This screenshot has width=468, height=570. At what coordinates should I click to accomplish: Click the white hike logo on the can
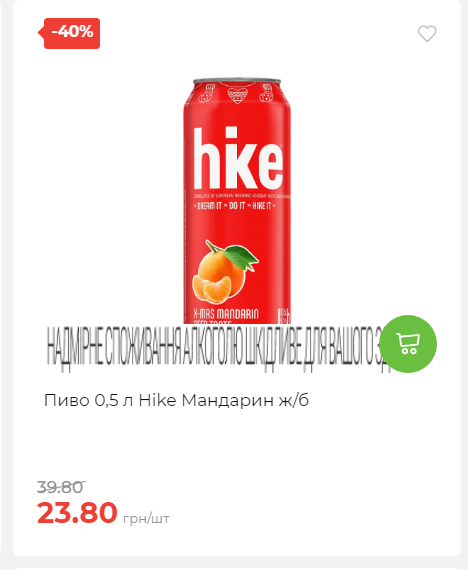(x=238, y=158)
